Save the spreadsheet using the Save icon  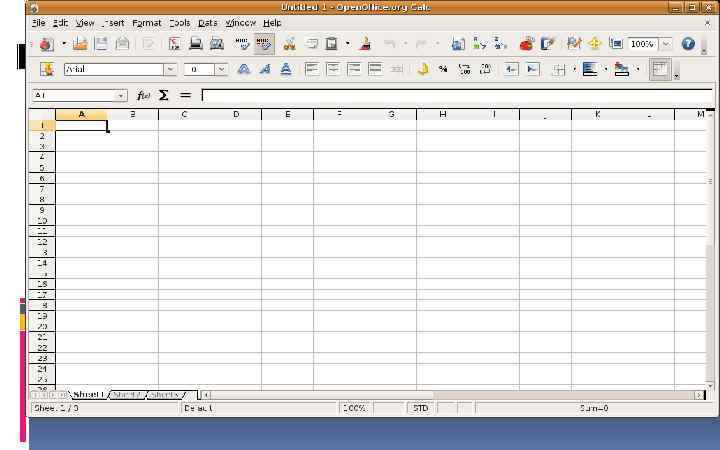[101, 44]
